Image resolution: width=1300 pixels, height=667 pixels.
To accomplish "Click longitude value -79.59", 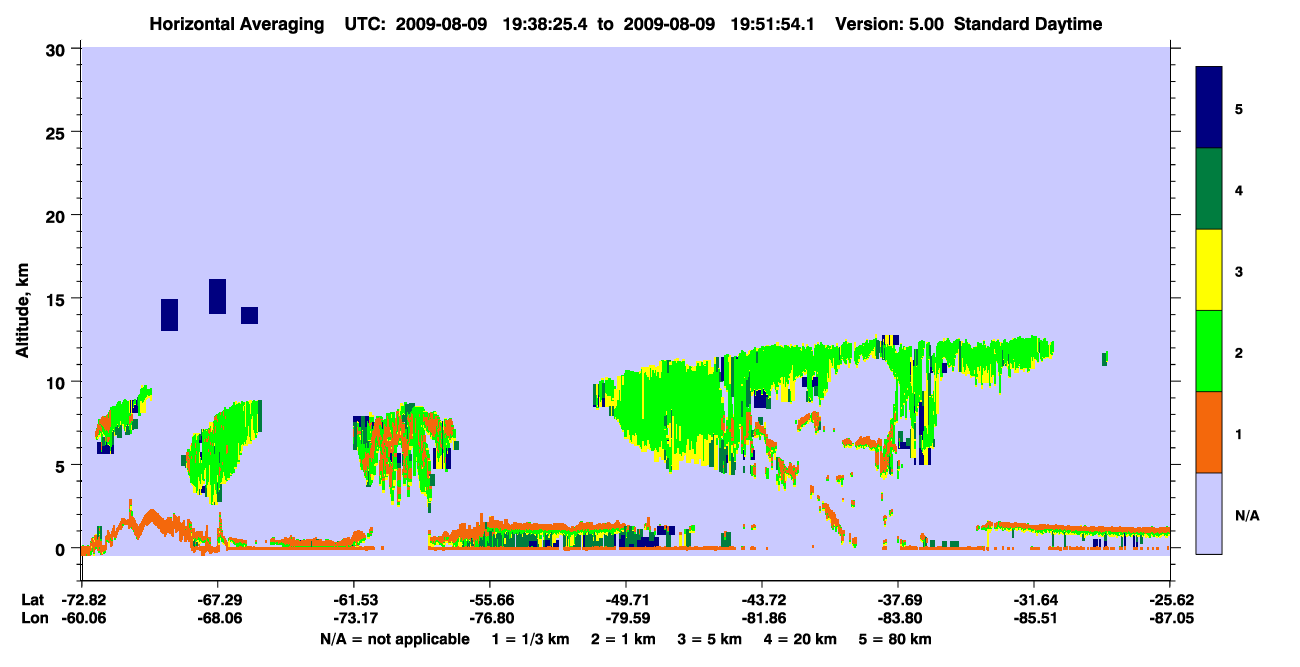I will click(x=626, y=618).
